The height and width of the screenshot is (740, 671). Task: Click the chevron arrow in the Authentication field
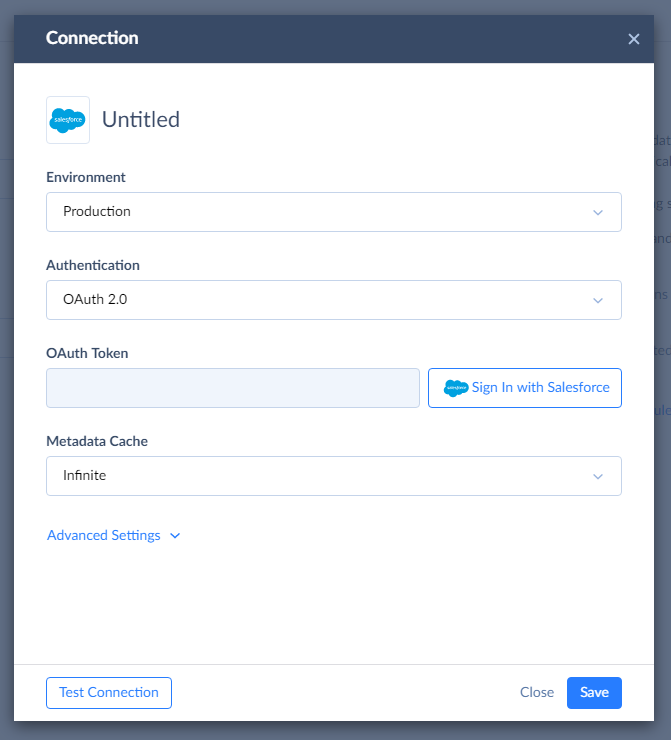(598, 300)
